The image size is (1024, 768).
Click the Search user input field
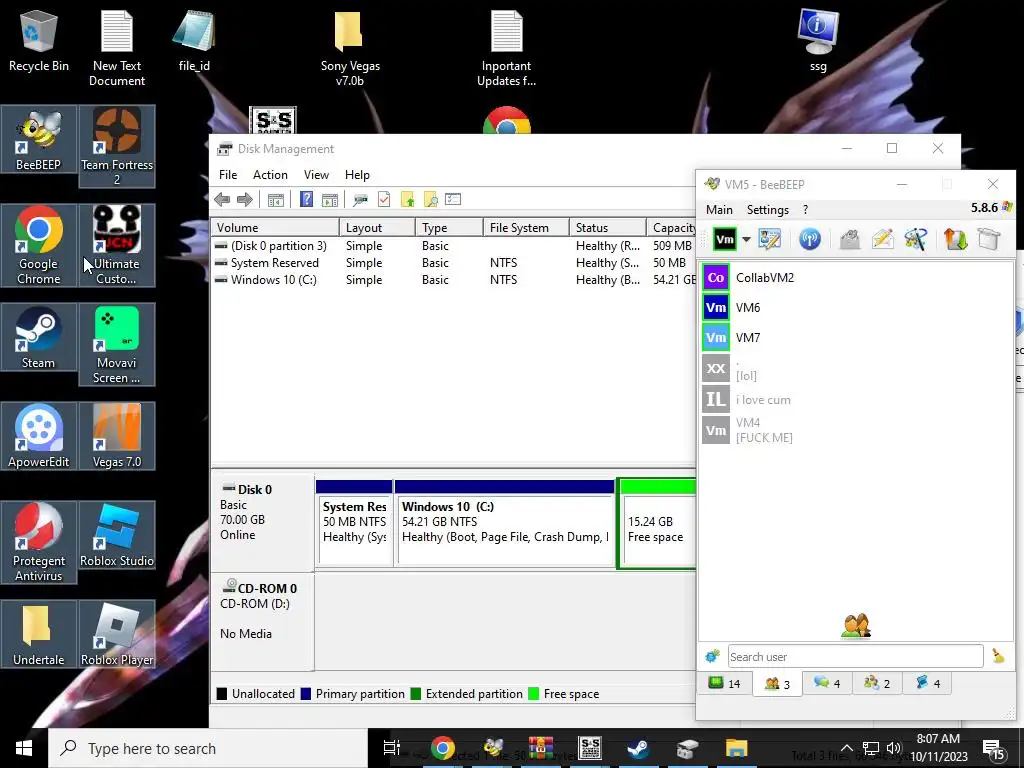[856, 656]
